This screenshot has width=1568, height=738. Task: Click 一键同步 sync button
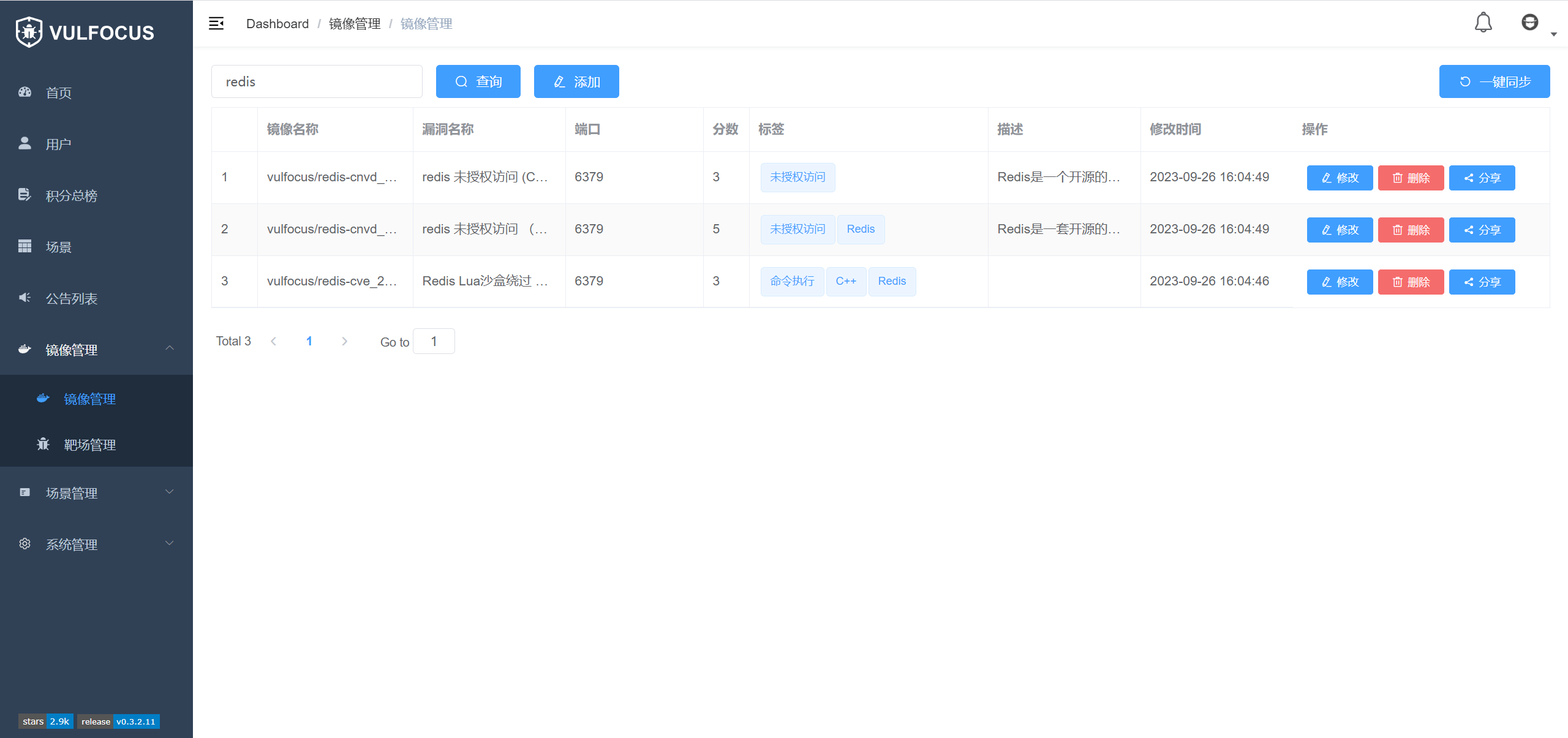1494,81
